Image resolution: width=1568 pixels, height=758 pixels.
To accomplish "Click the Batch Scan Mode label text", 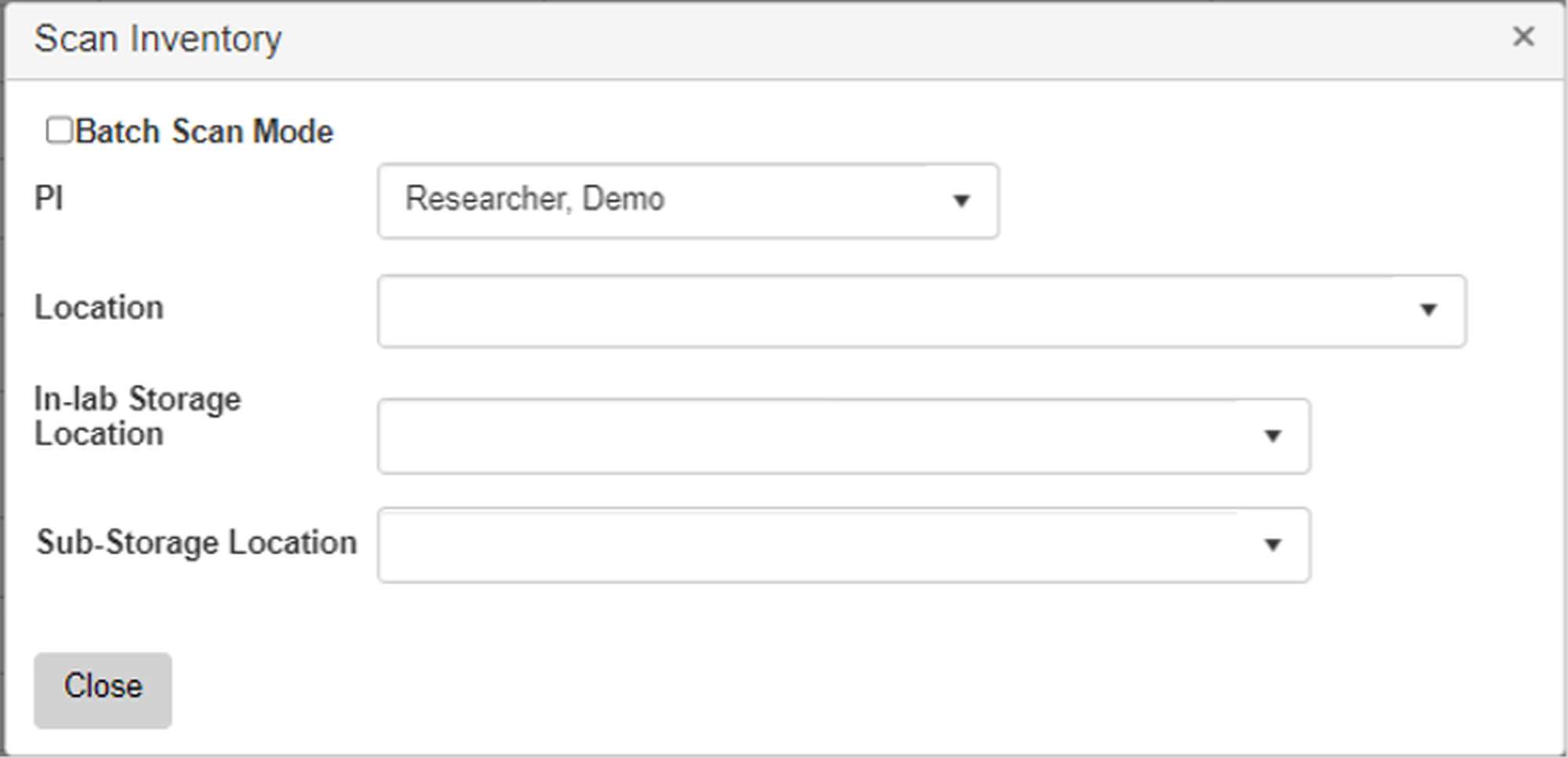I will tap(205, 130).
